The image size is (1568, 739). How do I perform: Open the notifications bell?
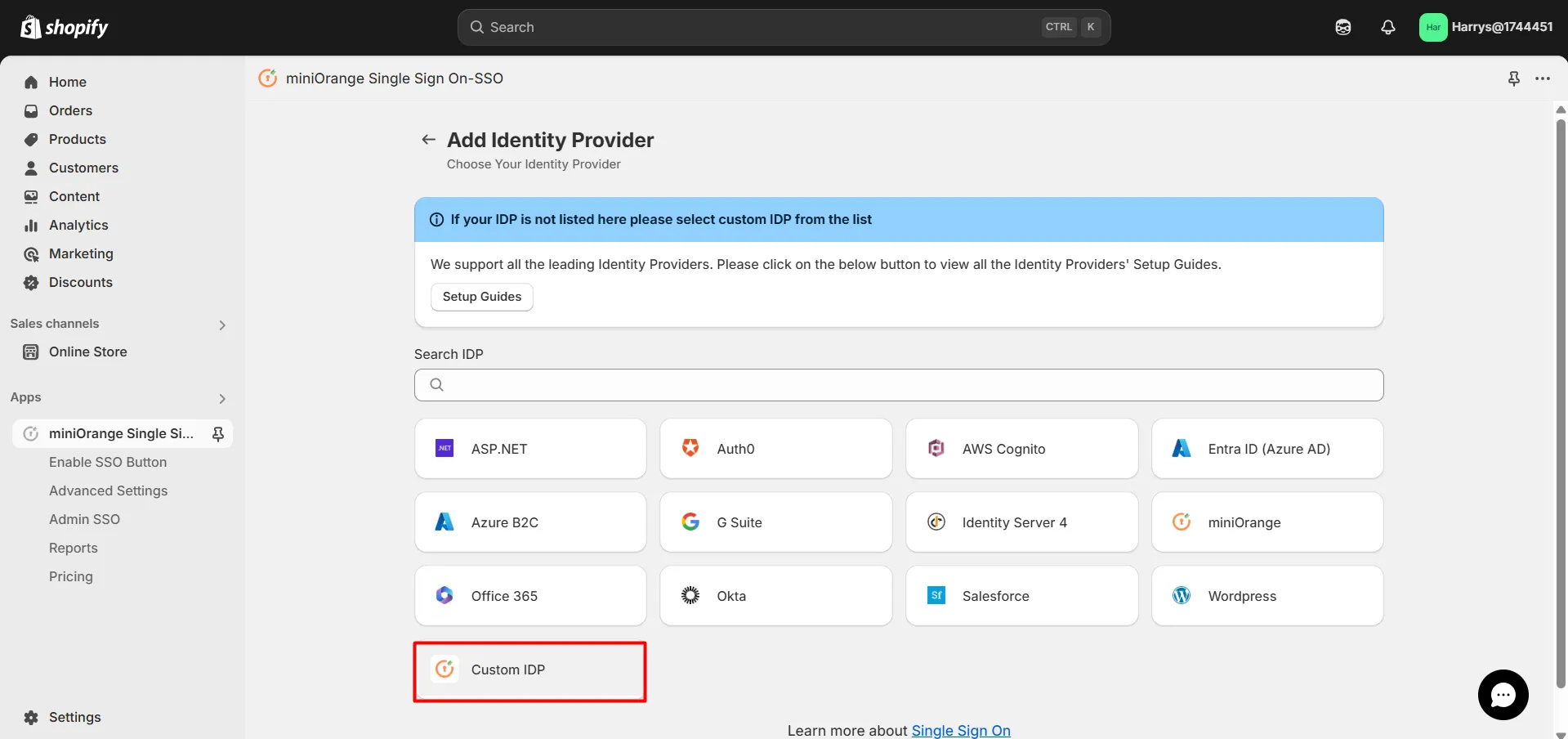coord(1388,27)
